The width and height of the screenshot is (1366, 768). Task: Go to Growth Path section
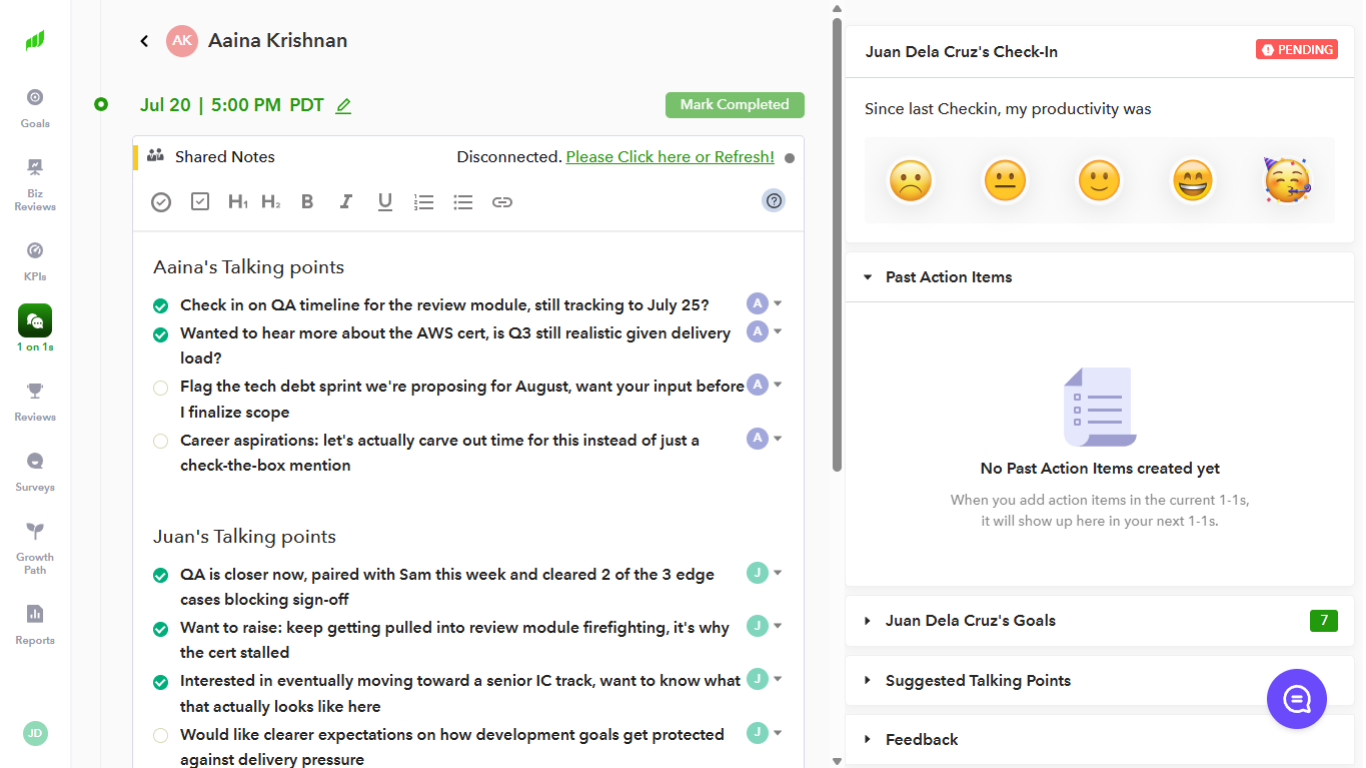[x=35, y=548]
